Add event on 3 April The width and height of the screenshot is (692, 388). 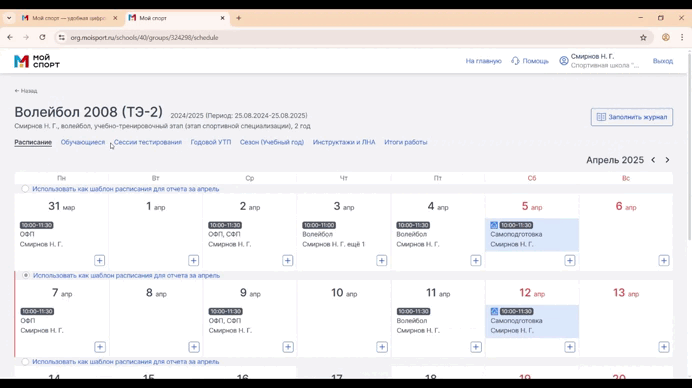point(381,260)
